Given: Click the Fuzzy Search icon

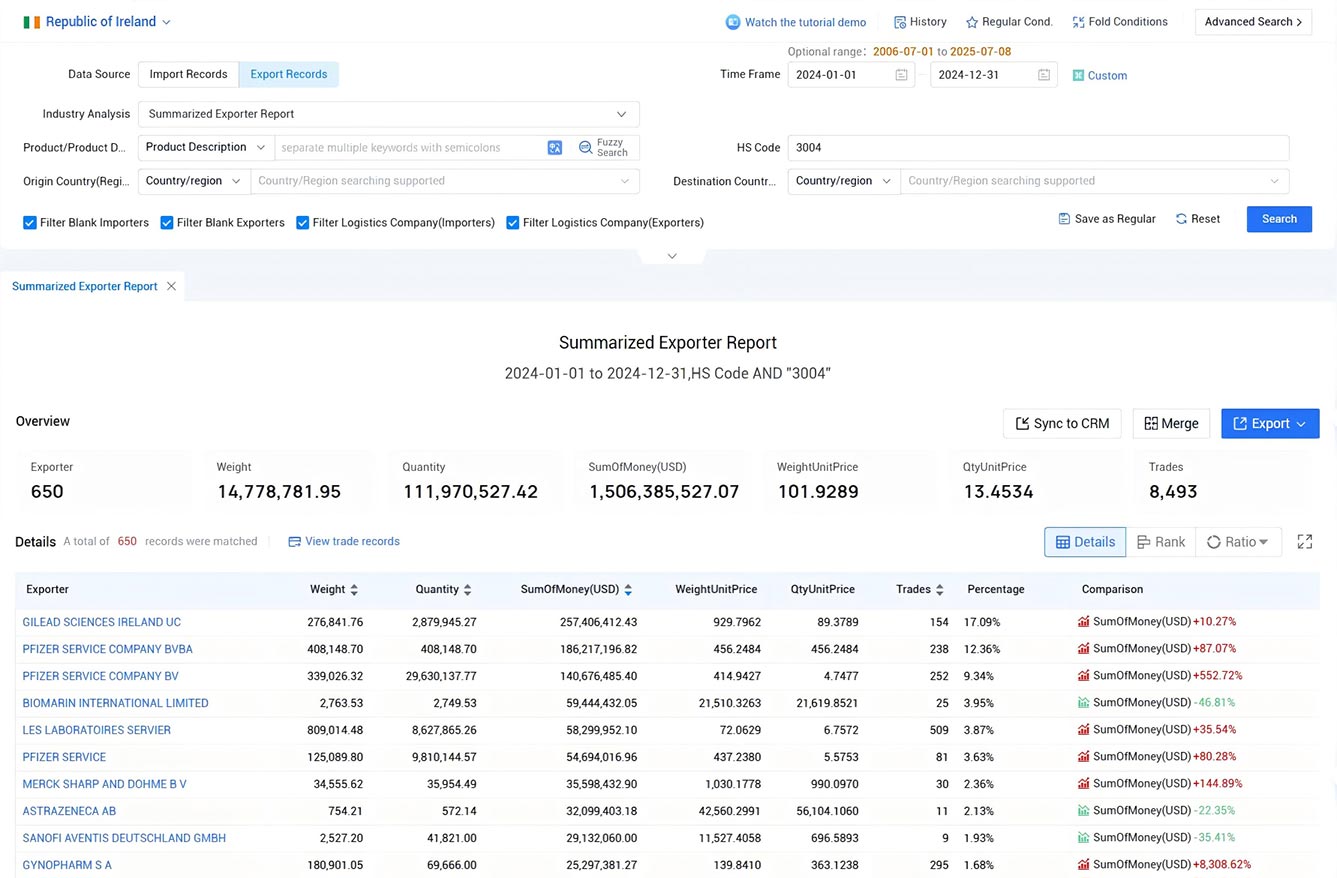Looking at the screenshot, I should 585,147.
